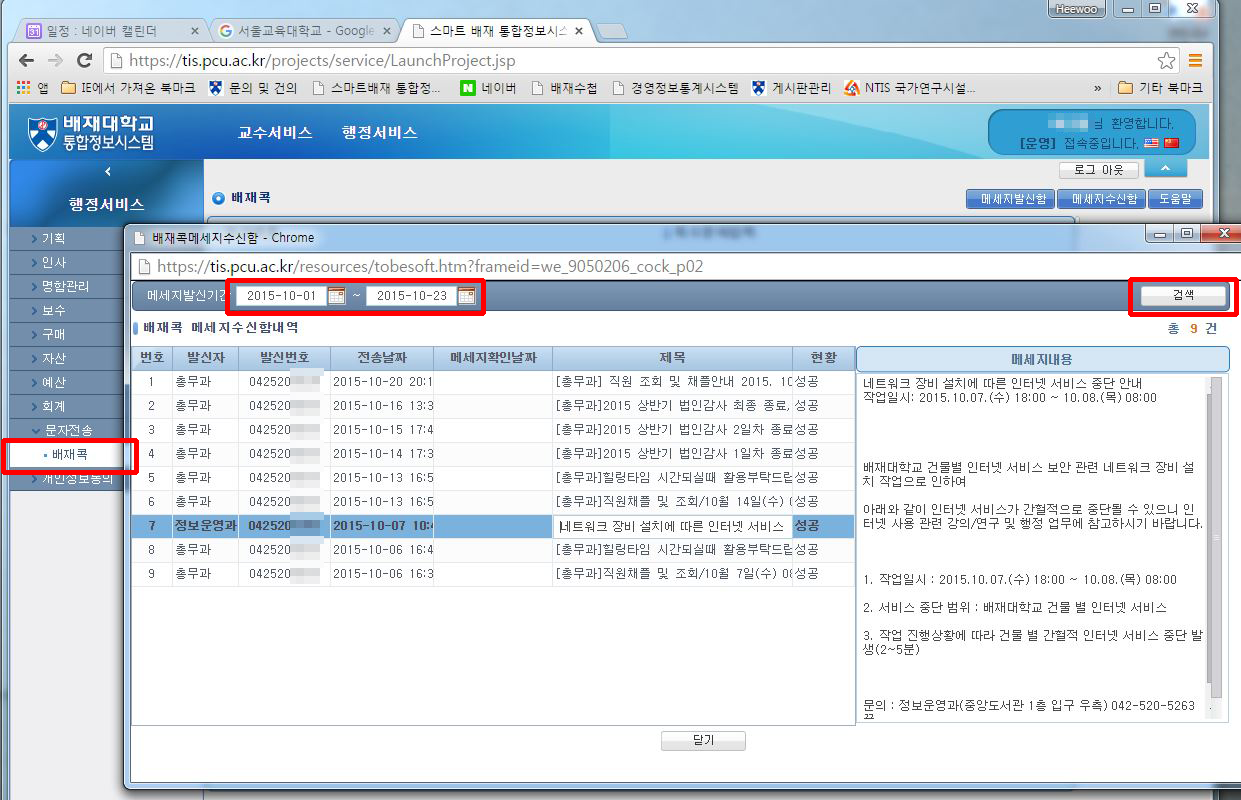This screenshot has width=1241, height=800.
Task: Collapse the header with up-arrow button
Action: click(x=1165, y=169)
